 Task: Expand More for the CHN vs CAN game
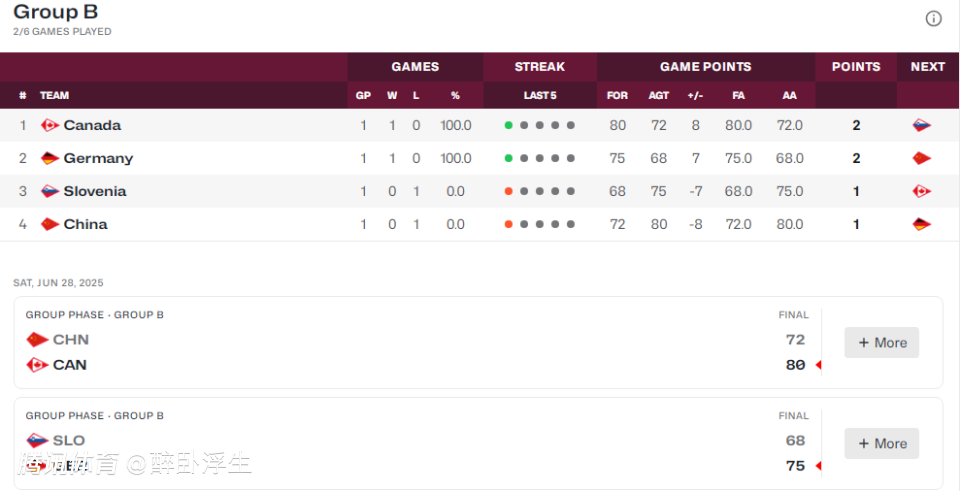[x=882, y=342]
